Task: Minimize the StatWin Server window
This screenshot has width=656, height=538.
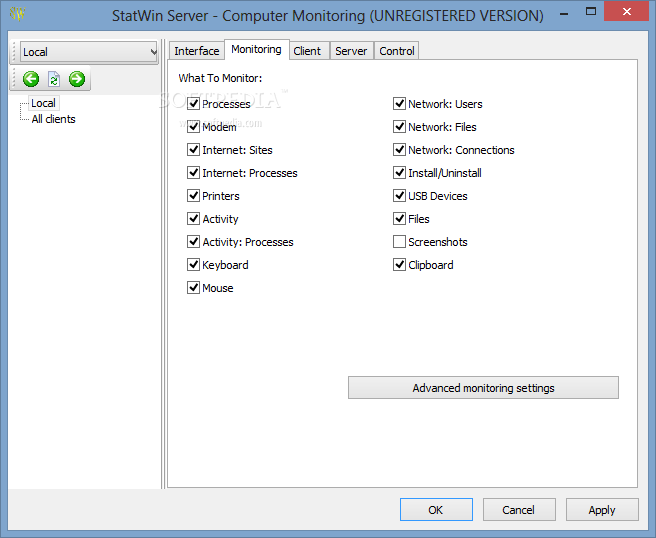Action: pyautogui.click(x=564, y=13)
